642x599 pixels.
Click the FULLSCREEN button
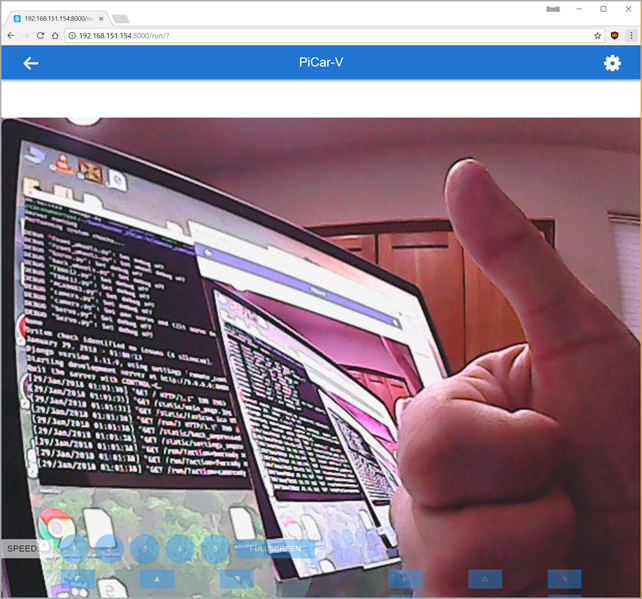pos(275,549)
